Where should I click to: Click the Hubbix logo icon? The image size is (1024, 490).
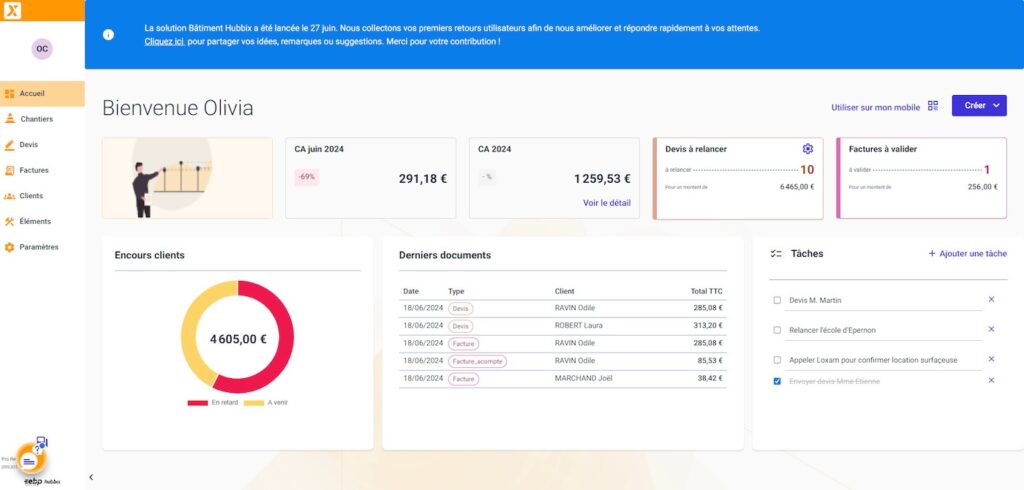[x=12, y=10]
